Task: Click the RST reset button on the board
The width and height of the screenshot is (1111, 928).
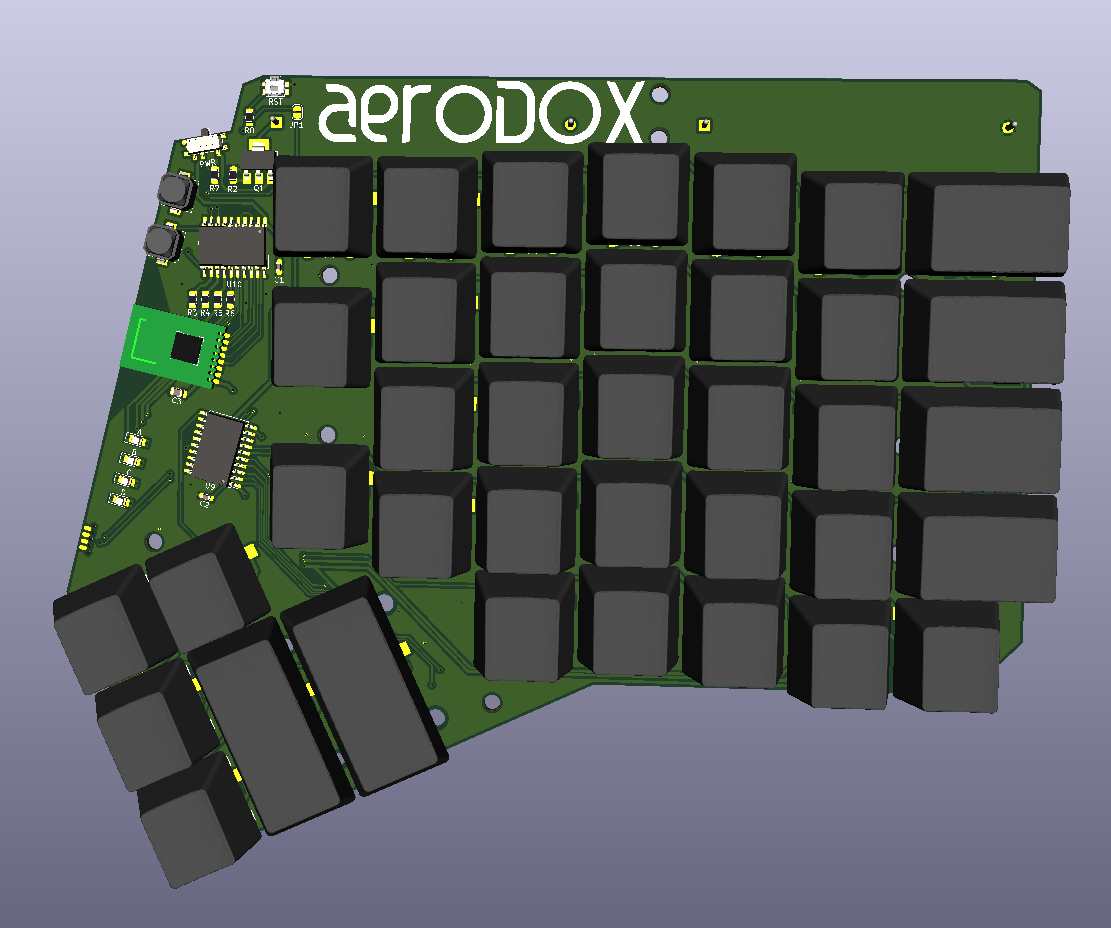Action: (x=275, y=87)
